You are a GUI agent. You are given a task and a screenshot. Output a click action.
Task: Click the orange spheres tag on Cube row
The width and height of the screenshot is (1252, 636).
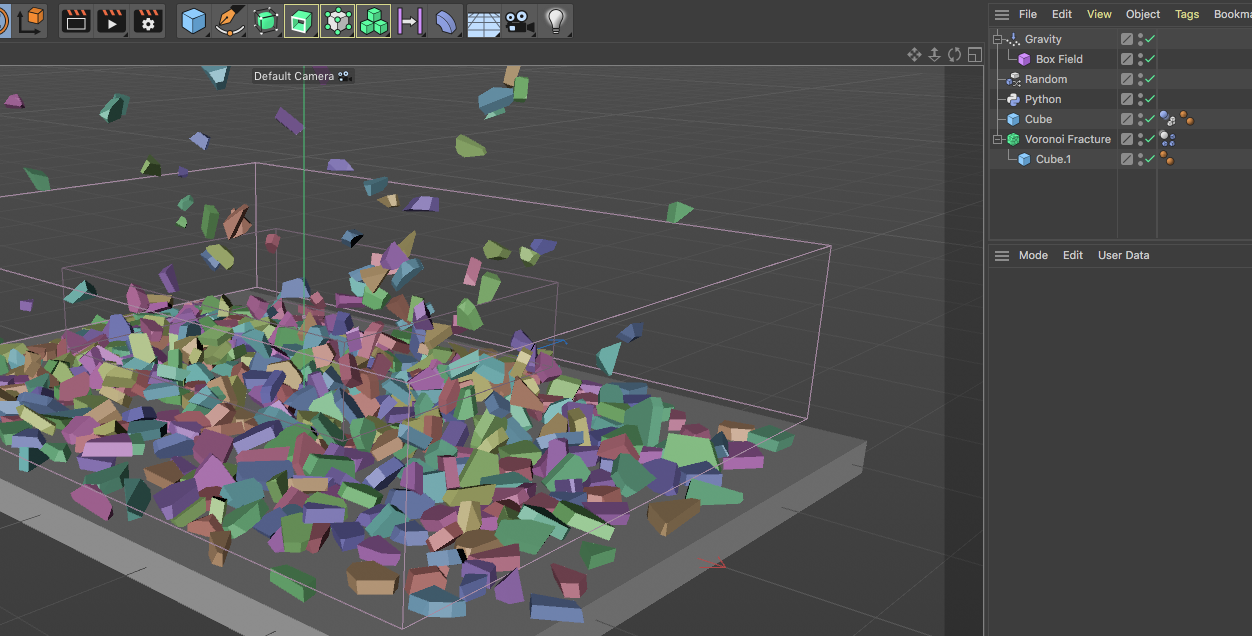[1186, 119]
